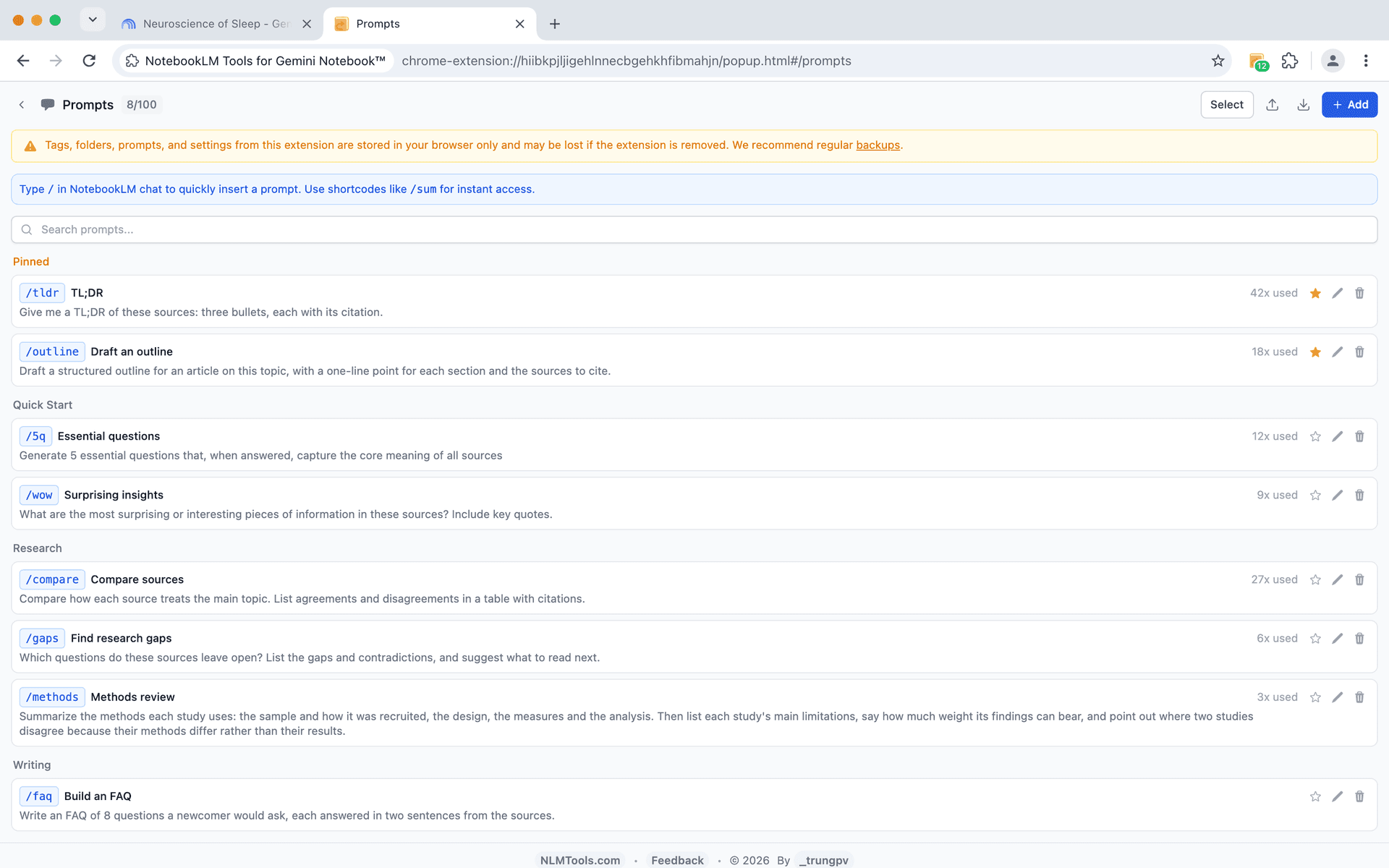Image resolution: width=1389 pixels, height=868 pixels.
Task: Edit the /methods prompt
Action: 1338,697
